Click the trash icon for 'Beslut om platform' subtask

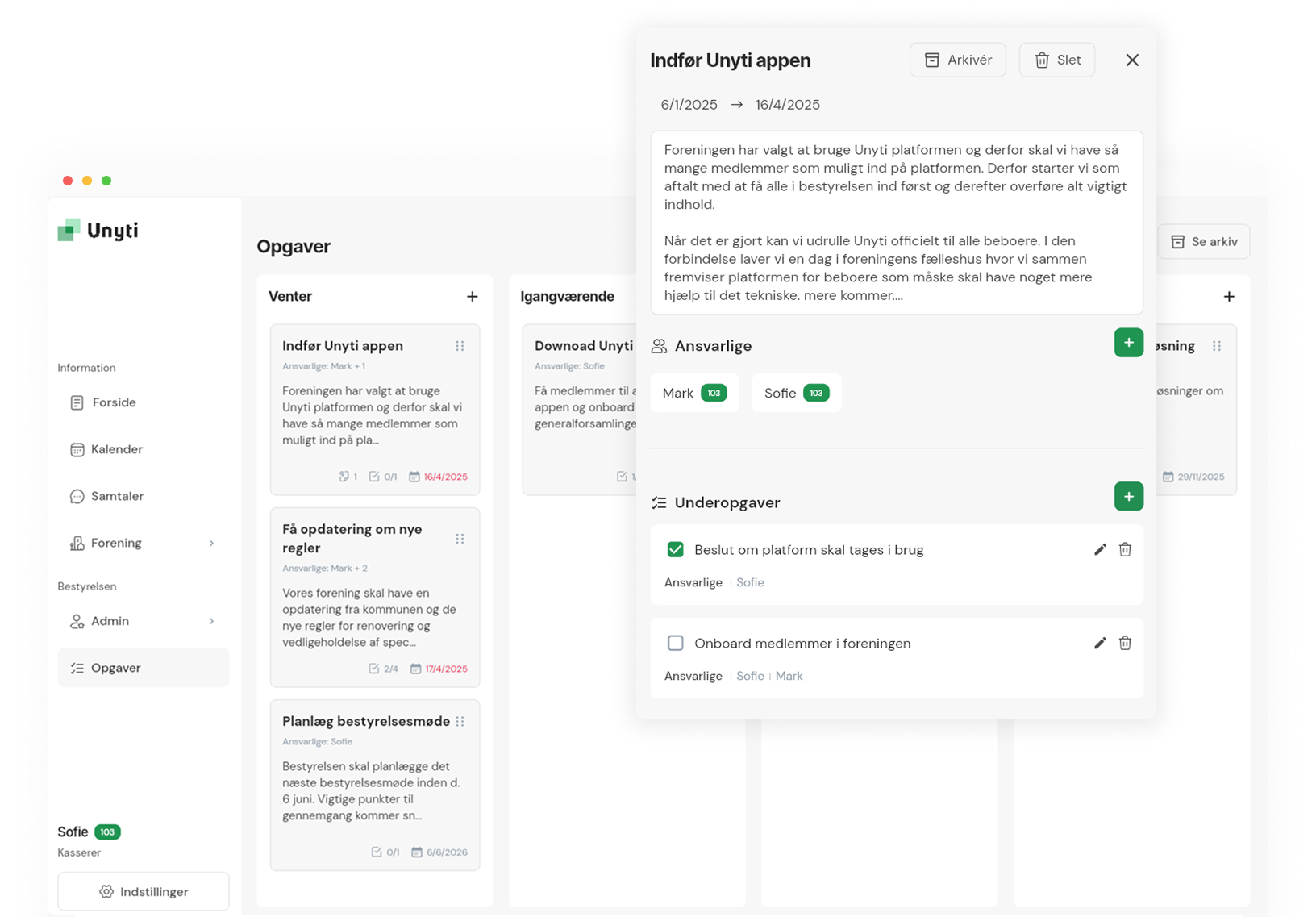click(x=1125, y=550)
